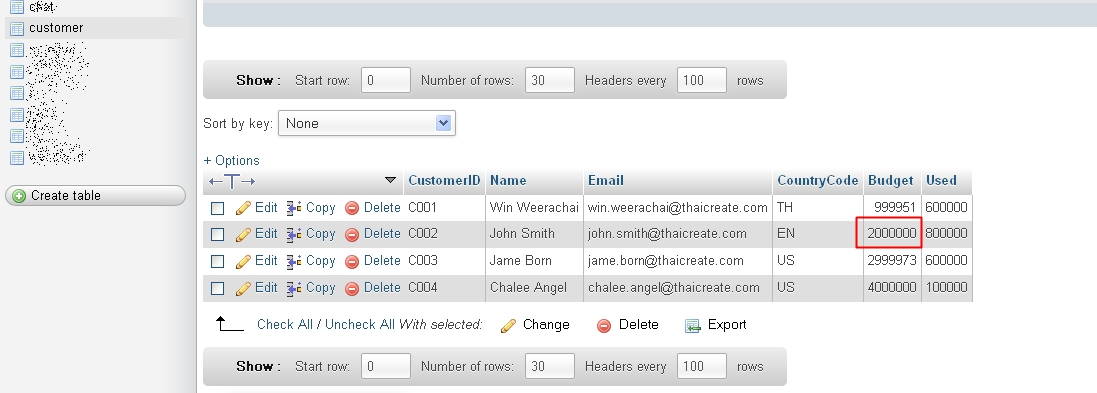Viewport: 1097px width, 393px height.
Task: Click the Check All link
Action: (285, 324)
